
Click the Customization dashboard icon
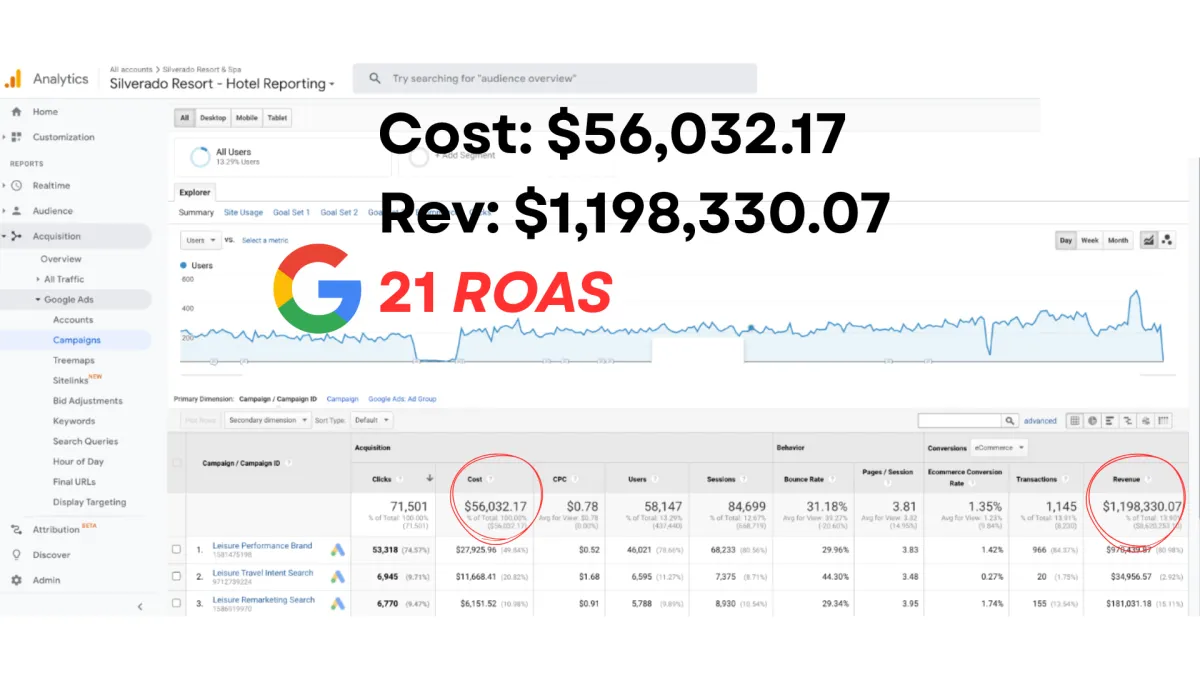[16, 137]
